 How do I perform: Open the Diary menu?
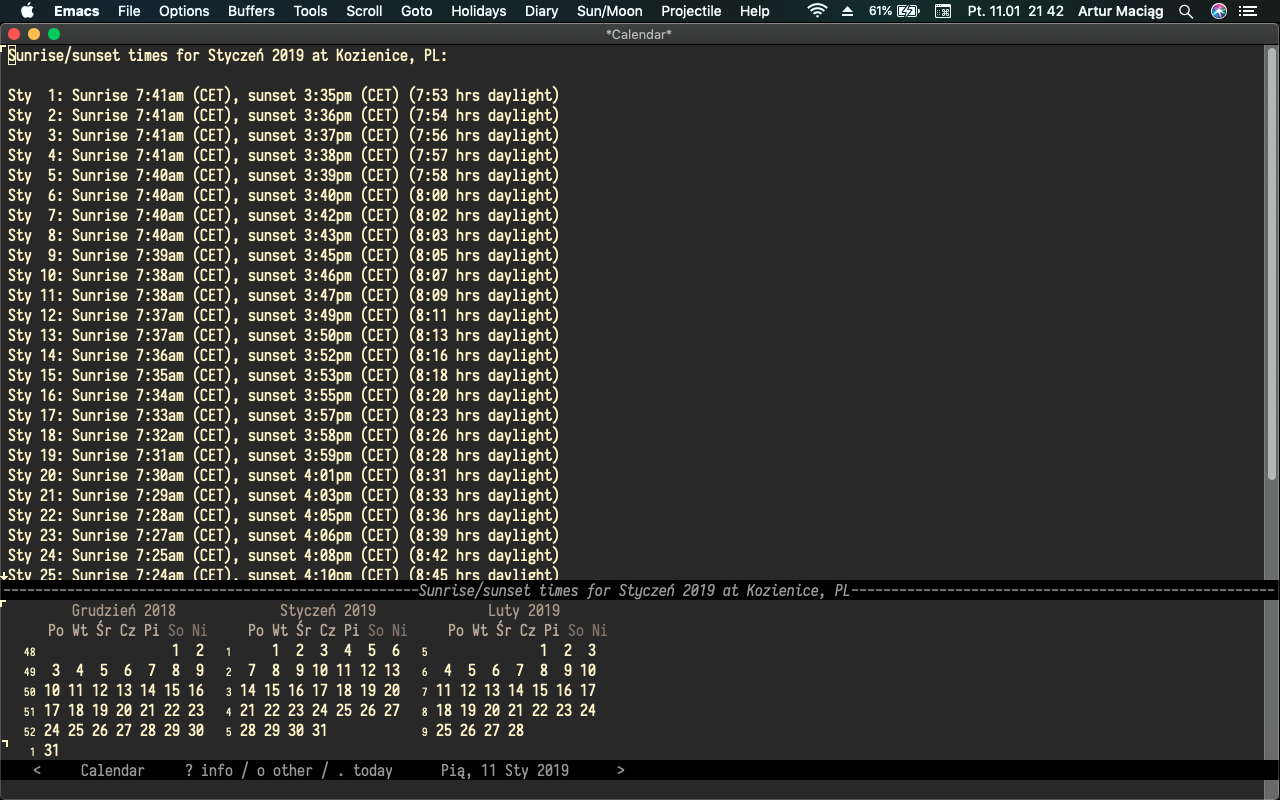[541, 11]
